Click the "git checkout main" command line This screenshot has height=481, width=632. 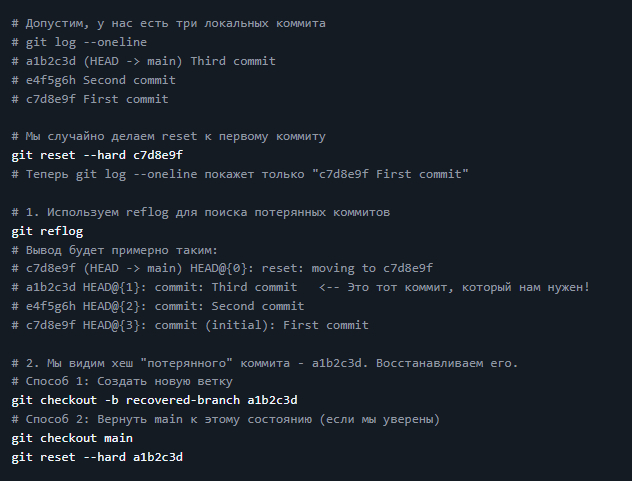(72, 438)
